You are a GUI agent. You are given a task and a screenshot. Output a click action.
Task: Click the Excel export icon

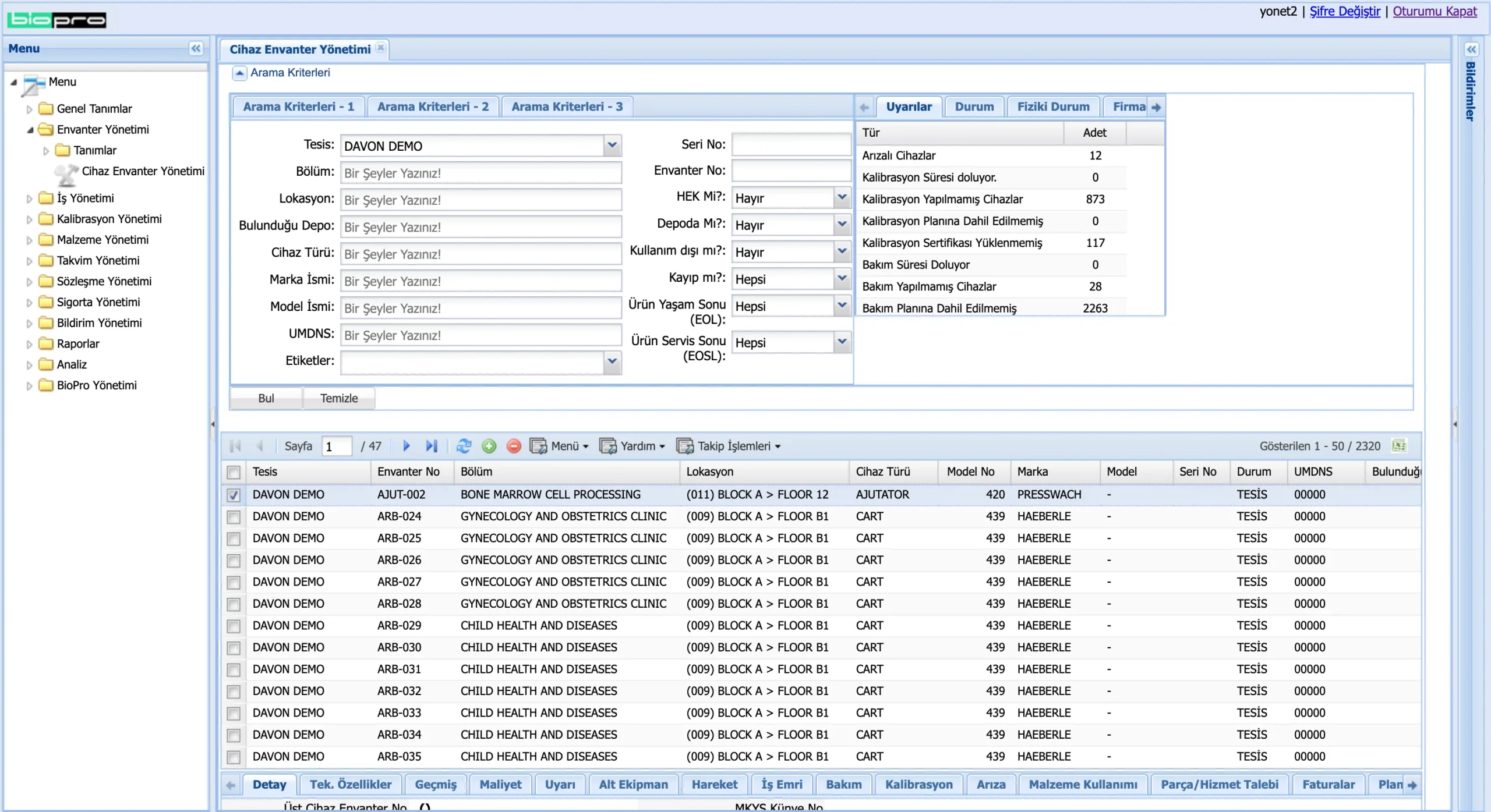pos(1399,446)
